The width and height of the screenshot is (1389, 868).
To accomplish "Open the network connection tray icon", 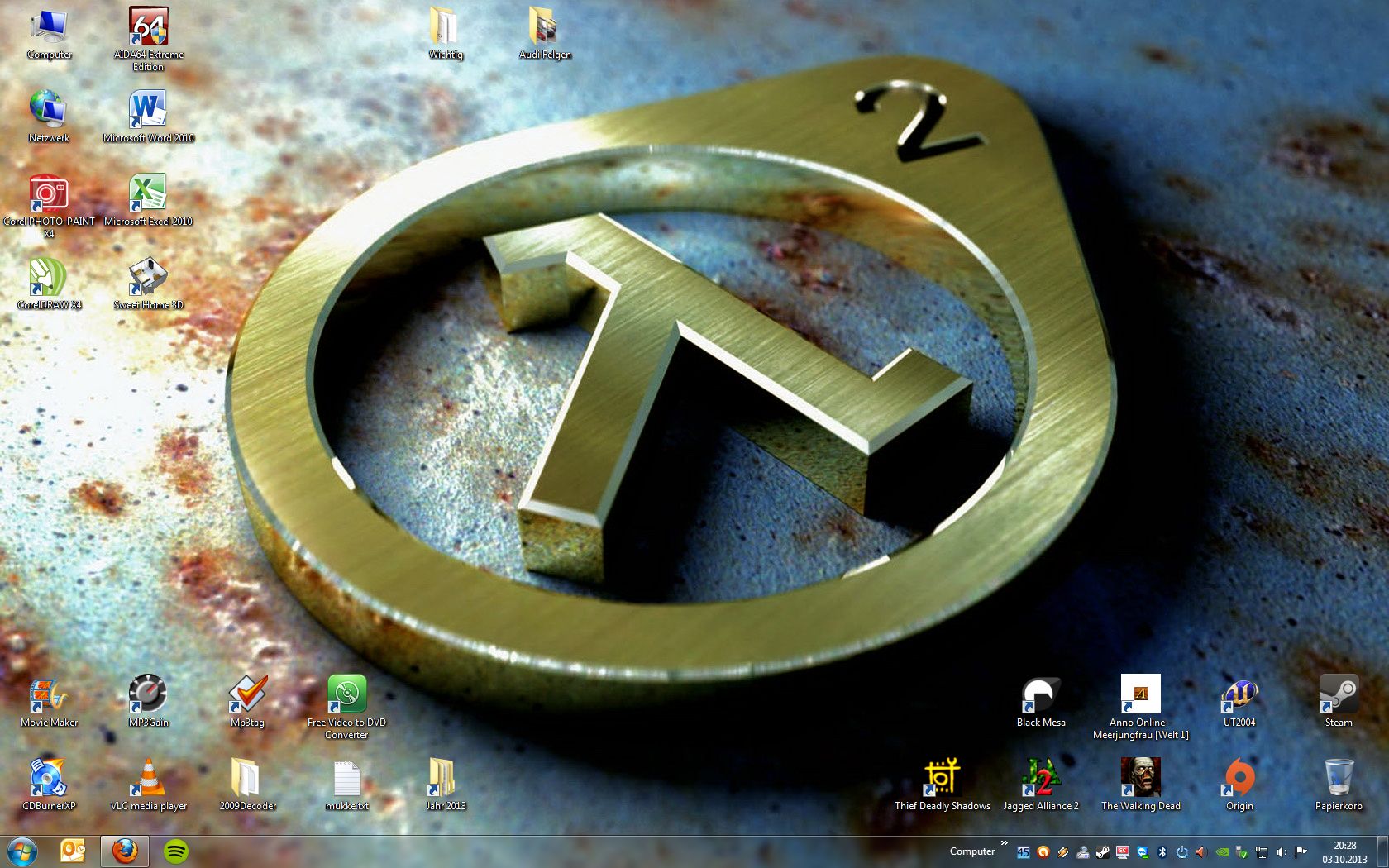I will (x=1262, y=852).
